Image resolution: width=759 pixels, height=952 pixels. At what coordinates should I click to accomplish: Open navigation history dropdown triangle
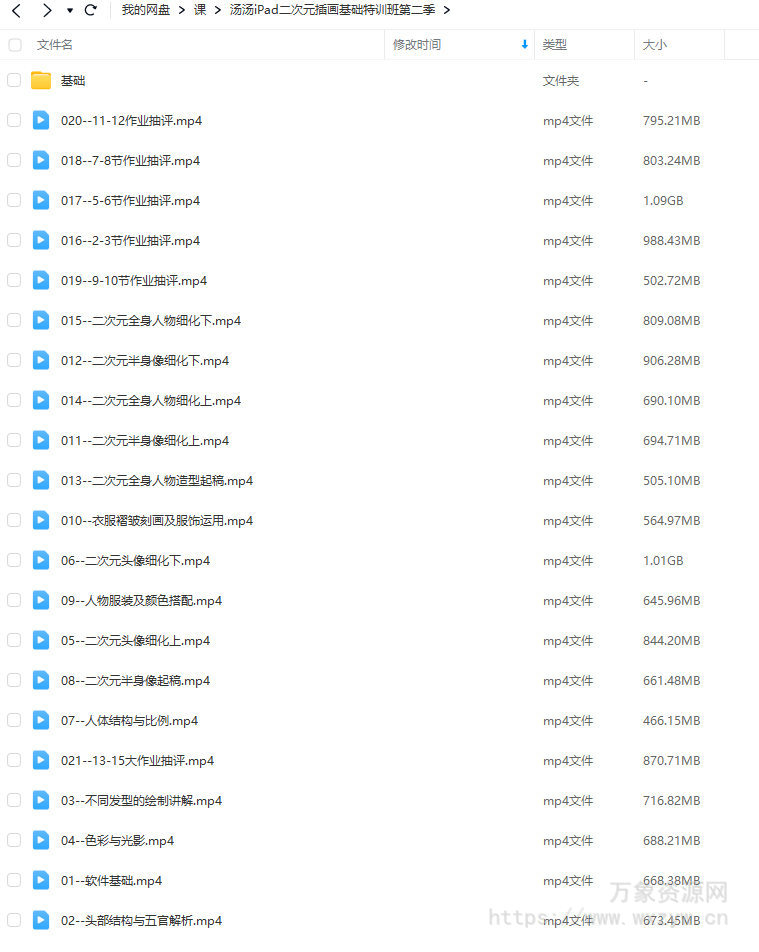[x=70, y=10]
